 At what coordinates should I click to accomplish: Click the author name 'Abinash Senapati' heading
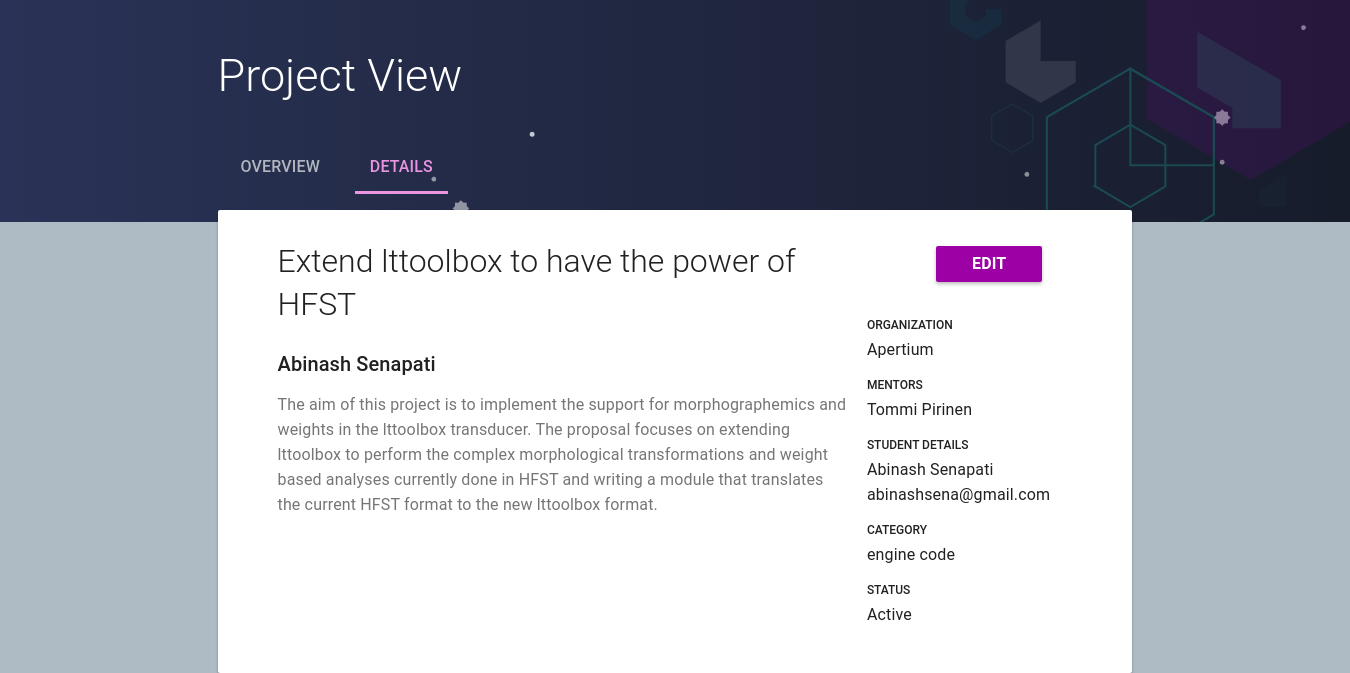coord(356,364)
